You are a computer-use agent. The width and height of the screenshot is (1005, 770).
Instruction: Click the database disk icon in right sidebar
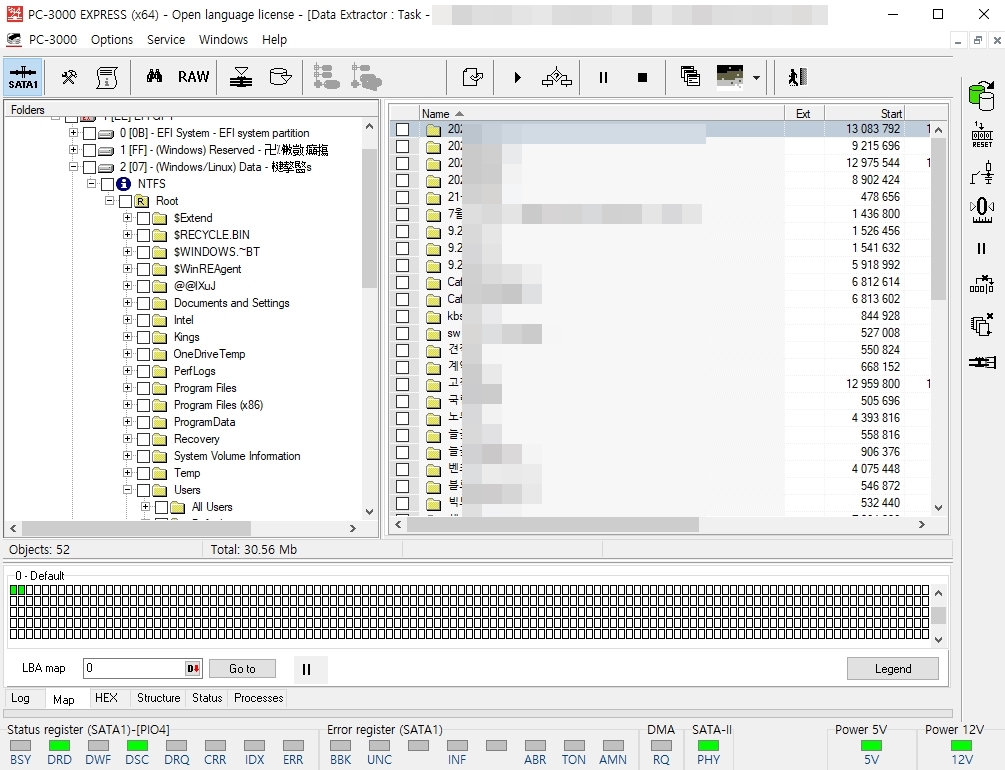click(981, 96)
